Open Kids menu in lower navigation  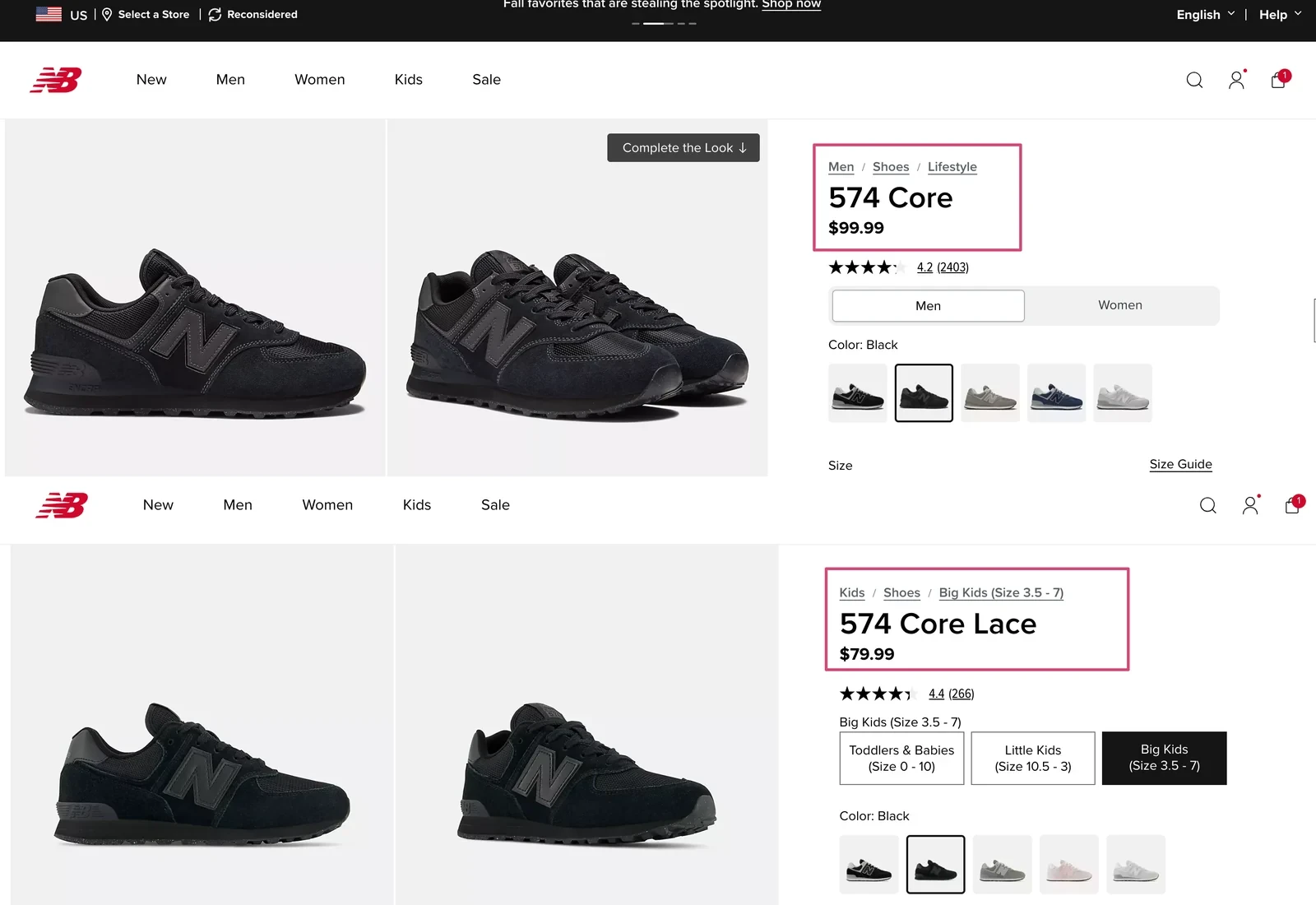pos(417,505)
